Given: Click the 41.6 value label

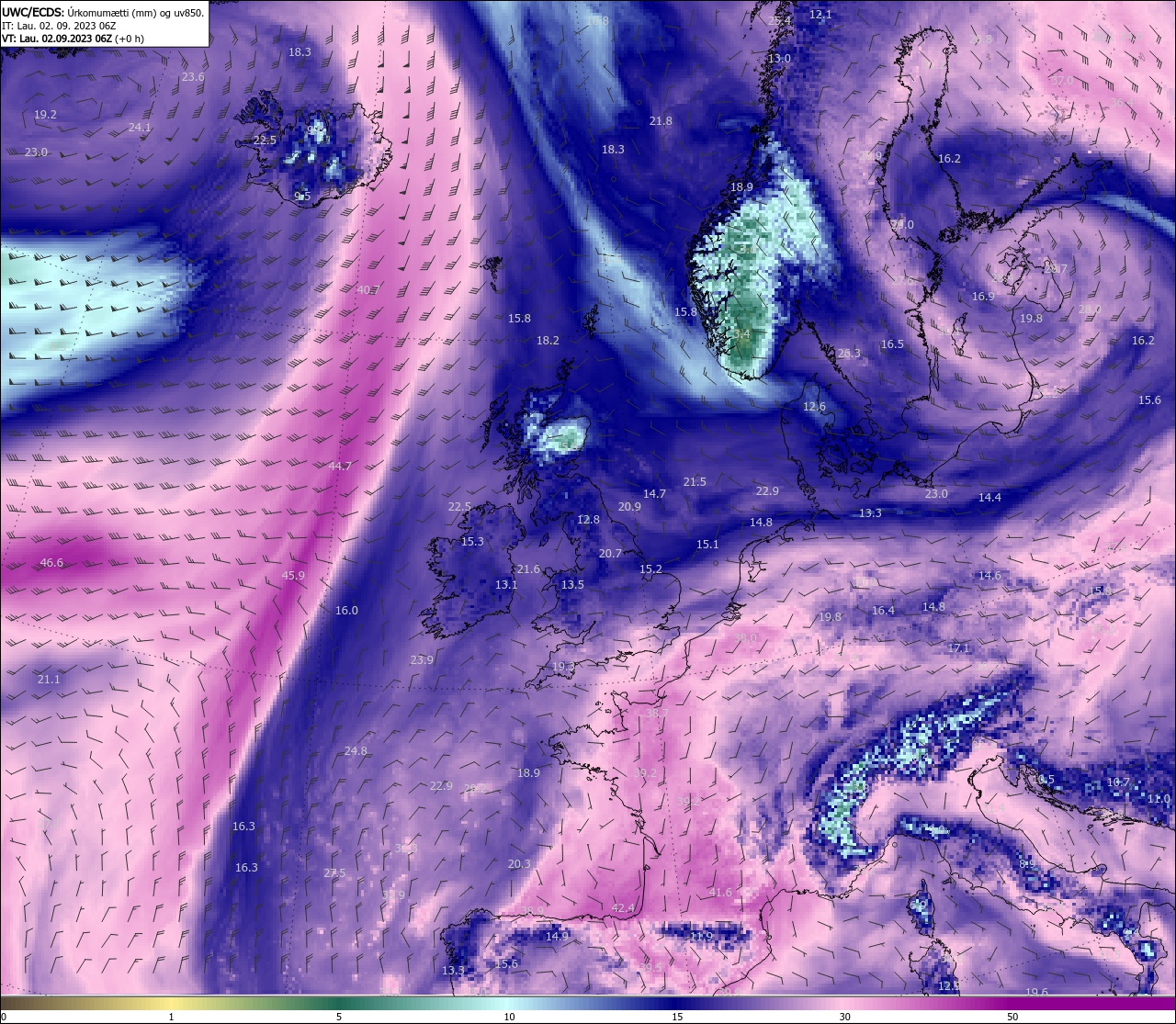Looking at the screenshot, I should coord(721,893).
